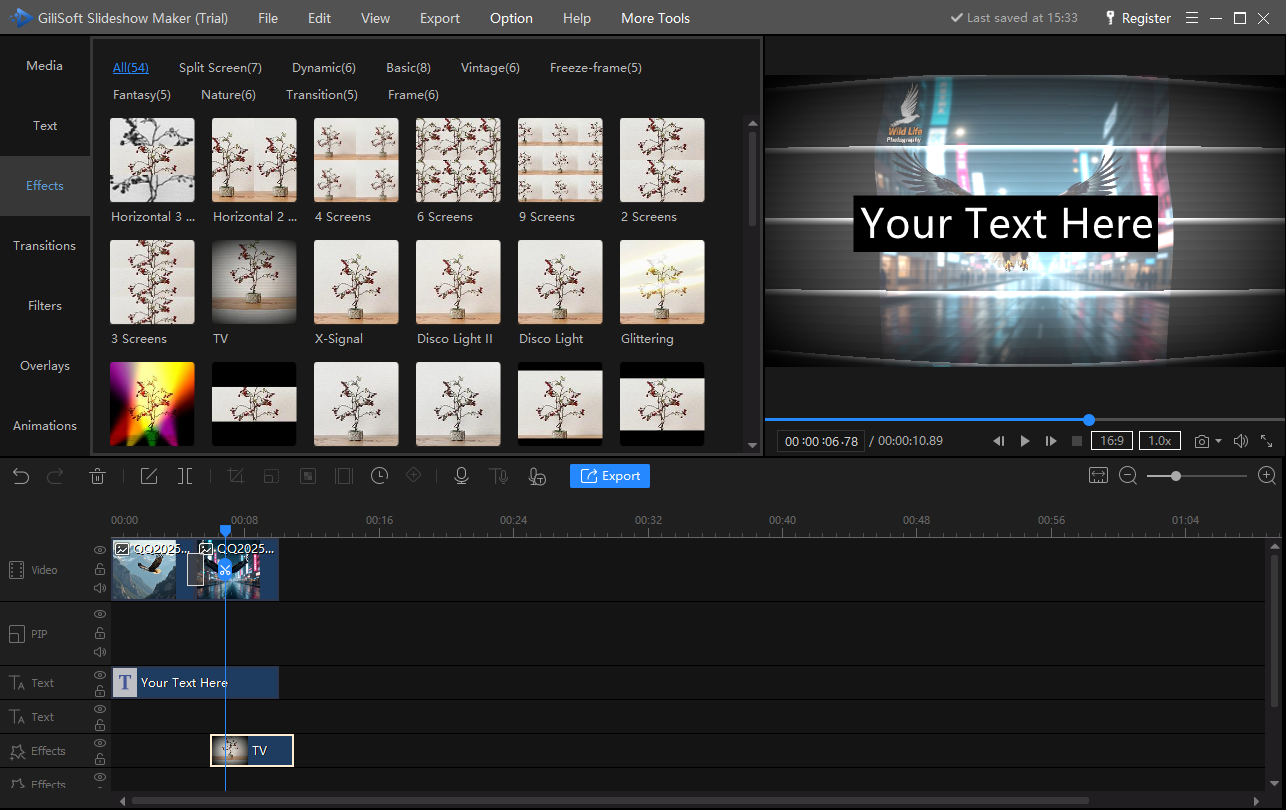Click the scissors icon on the playhead
Viewport: 1286px width, 810px height.
point(225,570)
